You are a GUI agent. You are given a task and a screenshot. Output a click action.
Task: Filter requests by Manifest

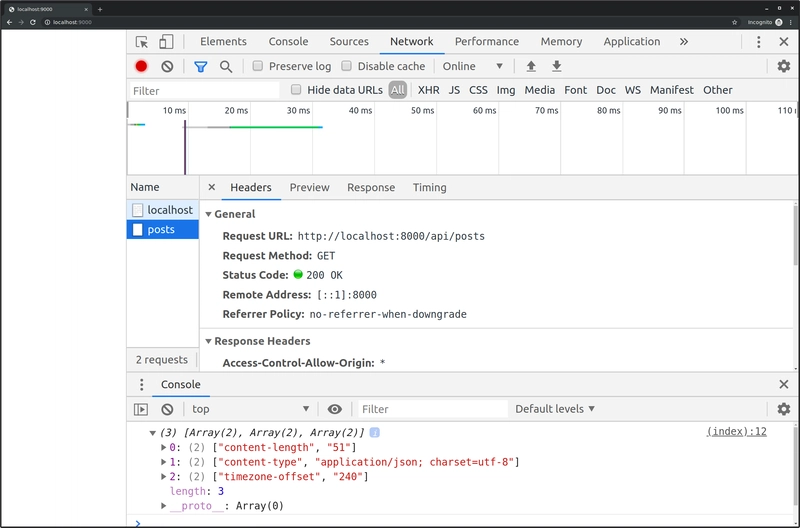click(x=671, y=90)
